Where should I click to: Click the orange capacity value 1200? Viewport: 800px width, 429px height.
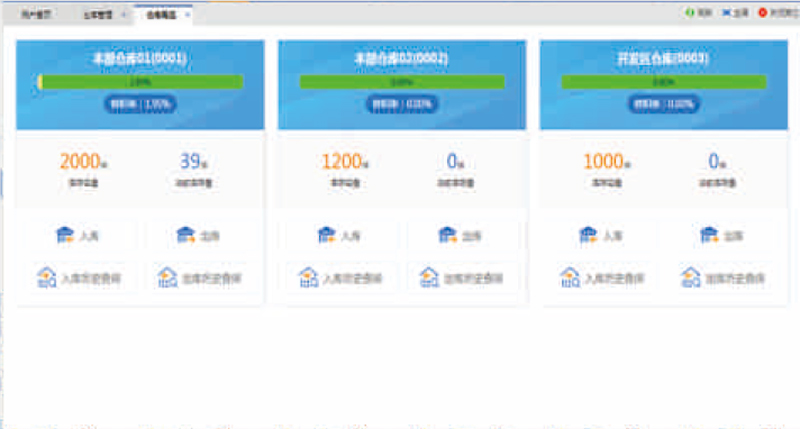(x=341, y=162)
